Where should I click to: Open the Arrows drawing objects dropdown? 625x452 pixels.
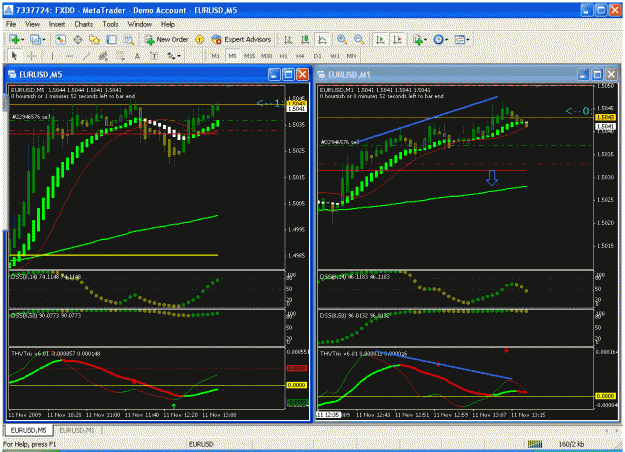coord(173,56)
